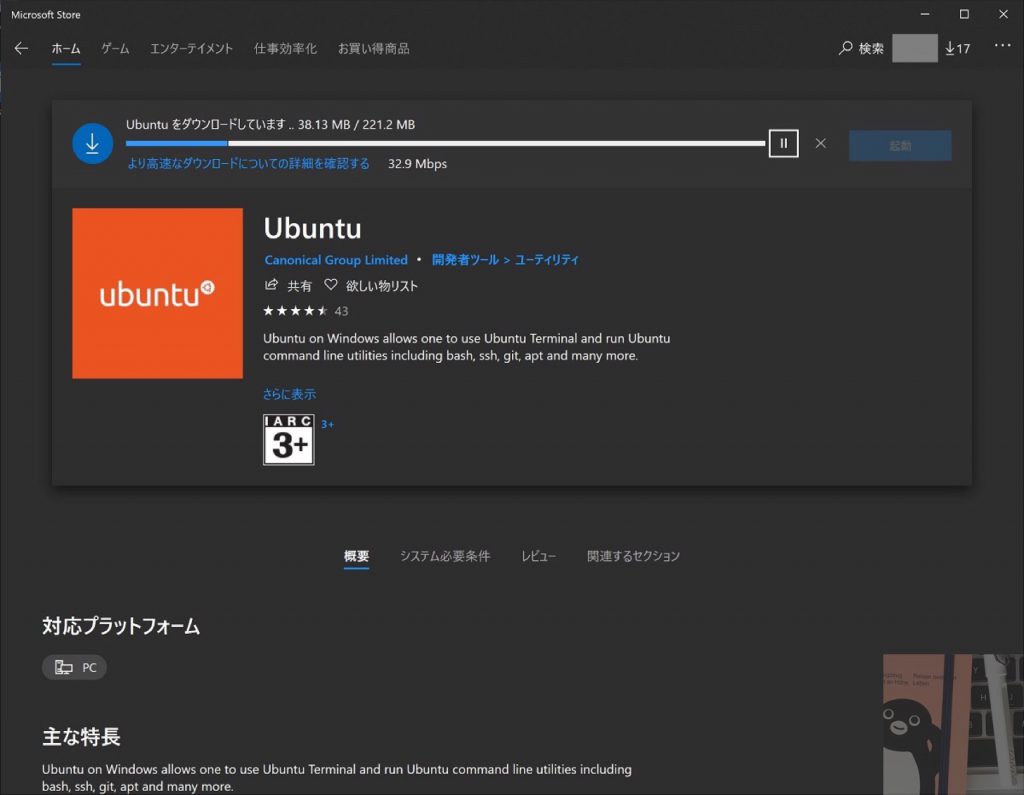Open the ユーティリティ subcategory link

547,260
